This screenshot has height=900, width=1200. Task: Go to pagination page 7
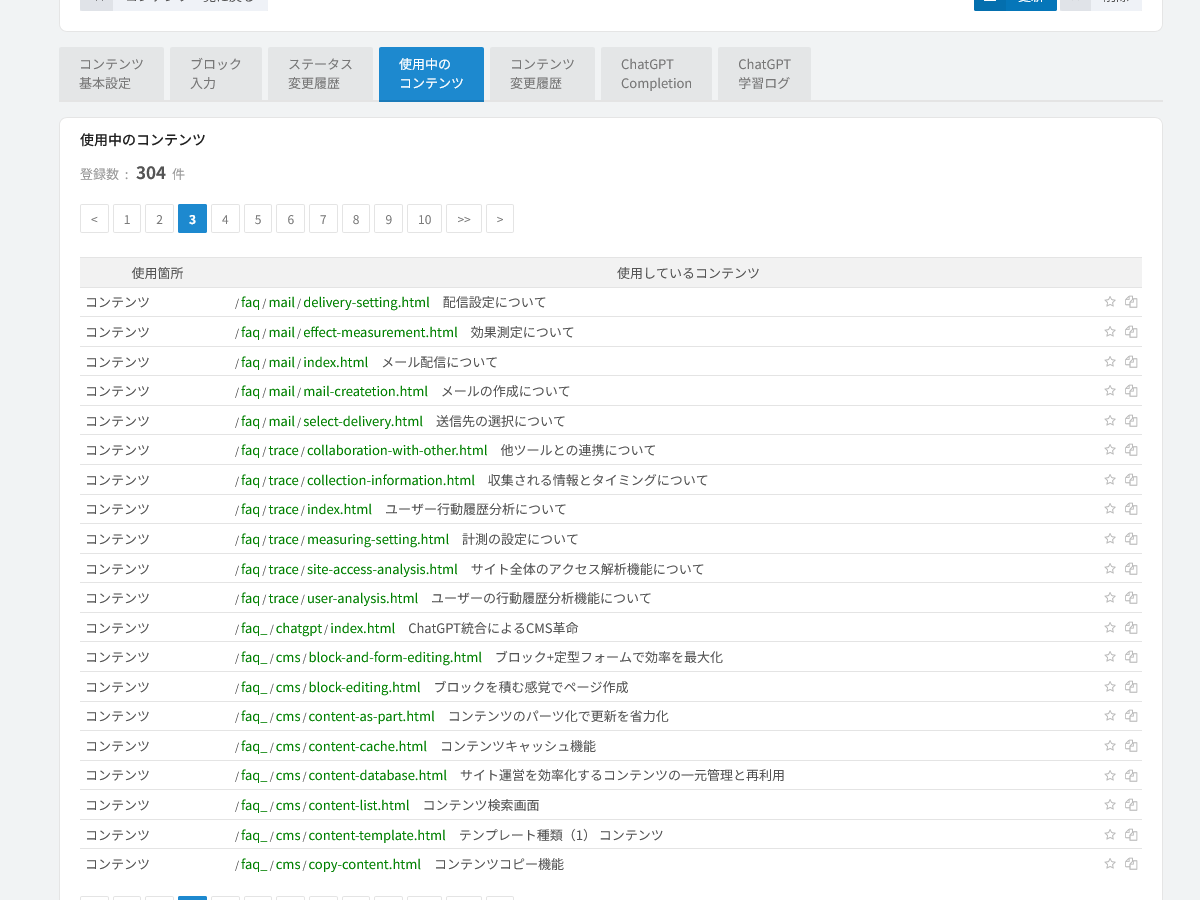pyautogui.click(x=323, y=219)
